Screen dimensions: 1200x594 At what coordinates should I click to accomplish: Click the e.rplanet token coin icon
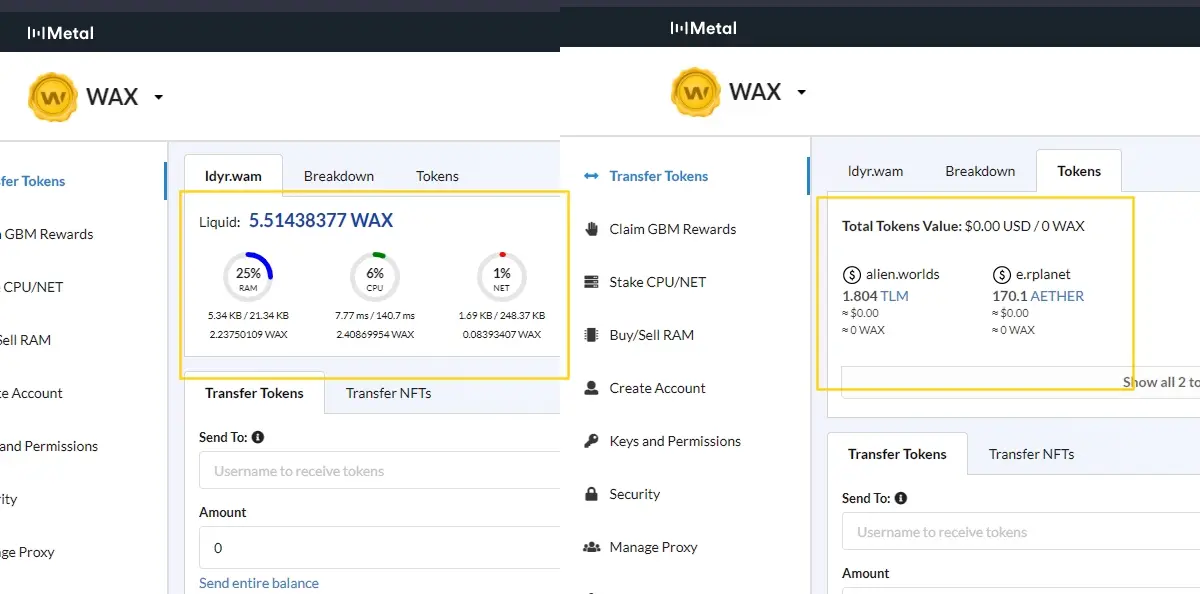1001,274
